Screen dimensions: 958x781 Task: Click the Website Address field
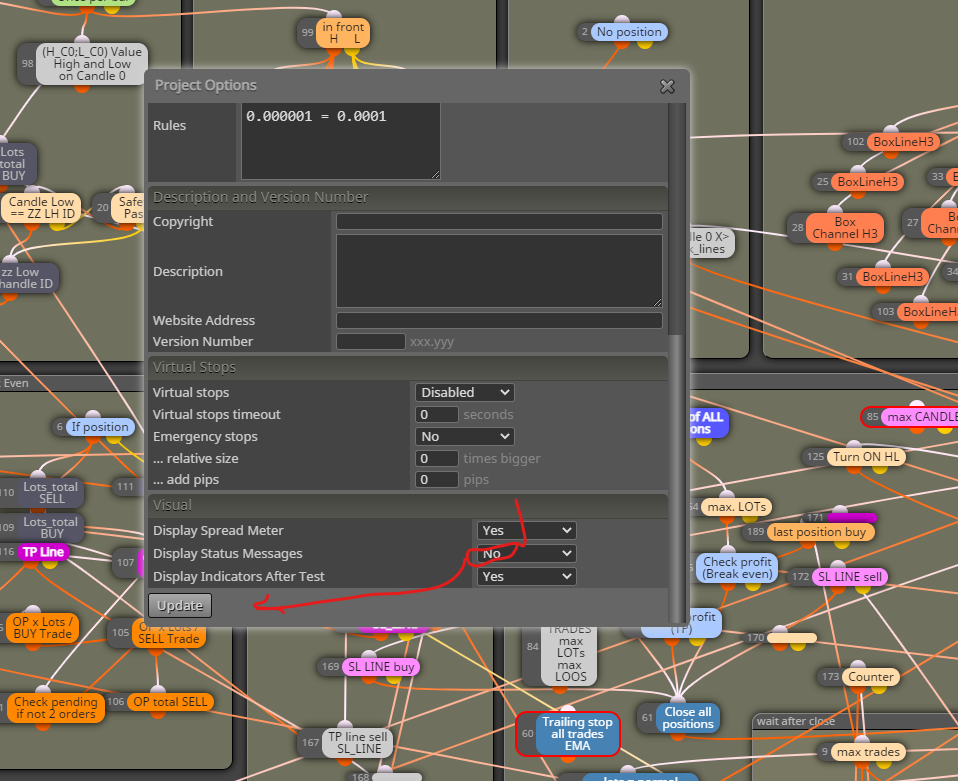[x=499, y=320]
